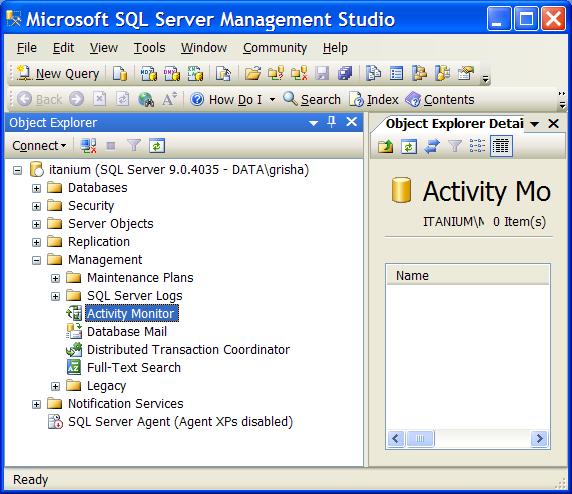
Task: Expand the SQL Server Logs folder
Action: 55,296
